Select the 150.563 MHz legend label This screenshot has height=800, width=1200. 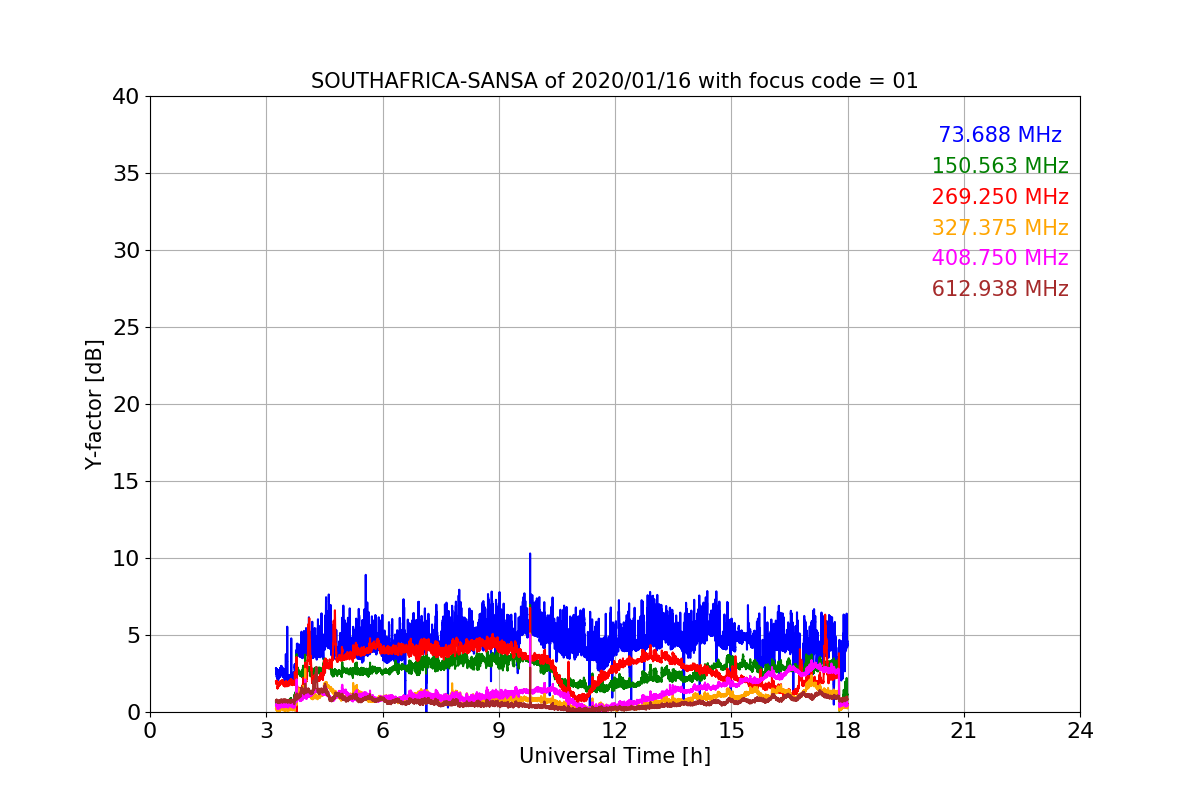click(x=1000, y=166)
